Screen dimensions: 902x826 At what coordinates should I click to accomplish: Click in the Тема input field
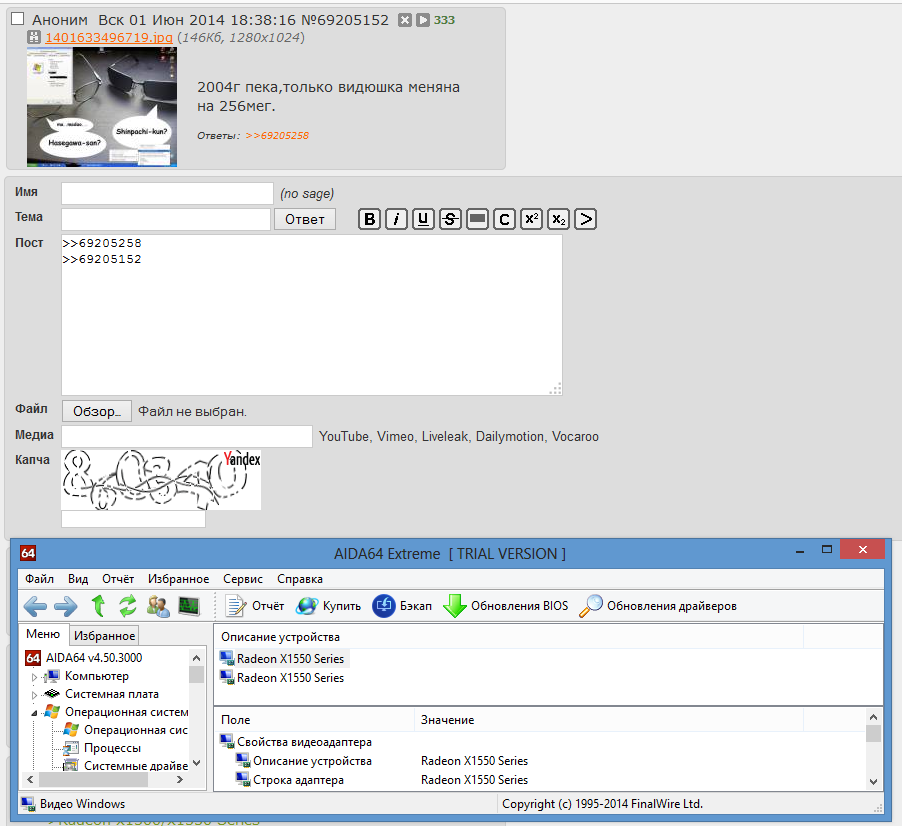[x=166, y=219]
